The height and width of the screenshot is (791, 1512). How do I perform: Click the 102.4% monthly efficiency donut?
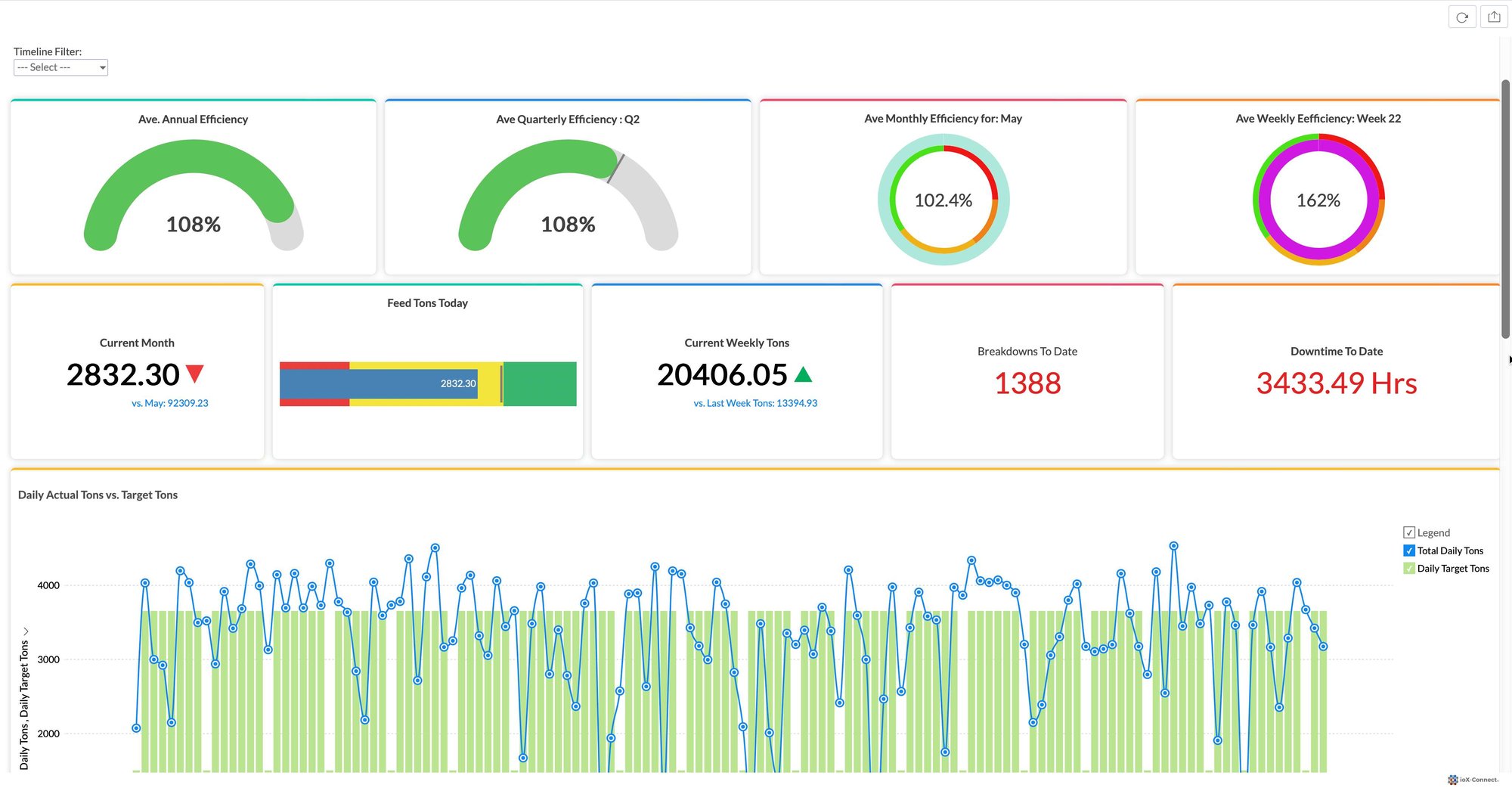pos(943,200)
